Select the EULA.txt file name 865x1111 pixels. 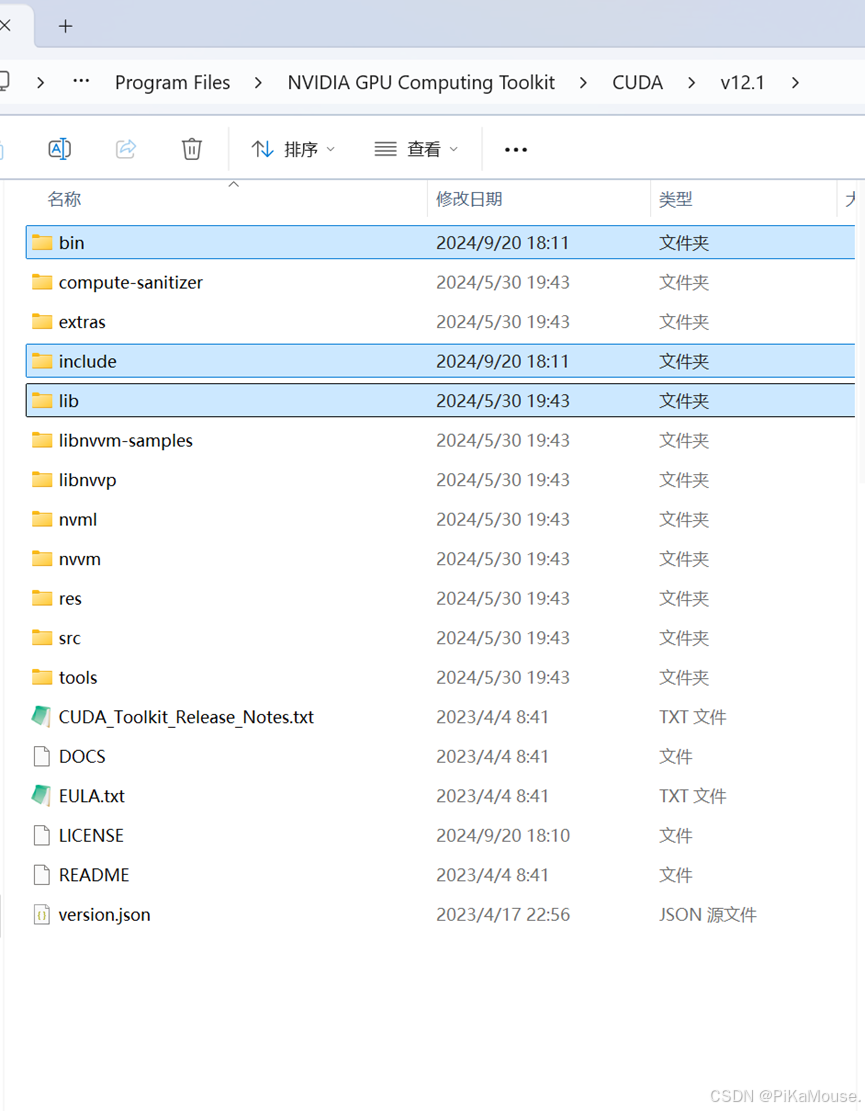pyautogui.click(x=91, y=796)
